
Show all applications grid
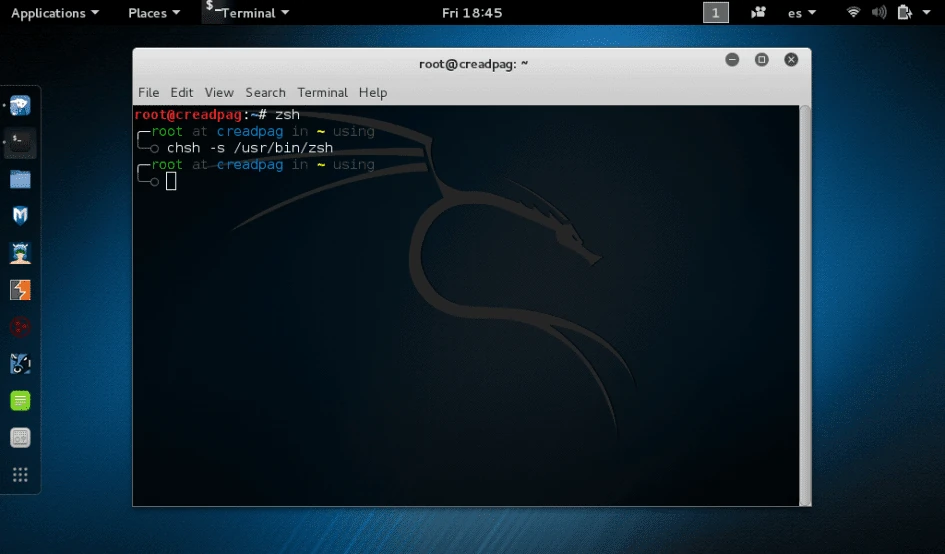[20, 475]
